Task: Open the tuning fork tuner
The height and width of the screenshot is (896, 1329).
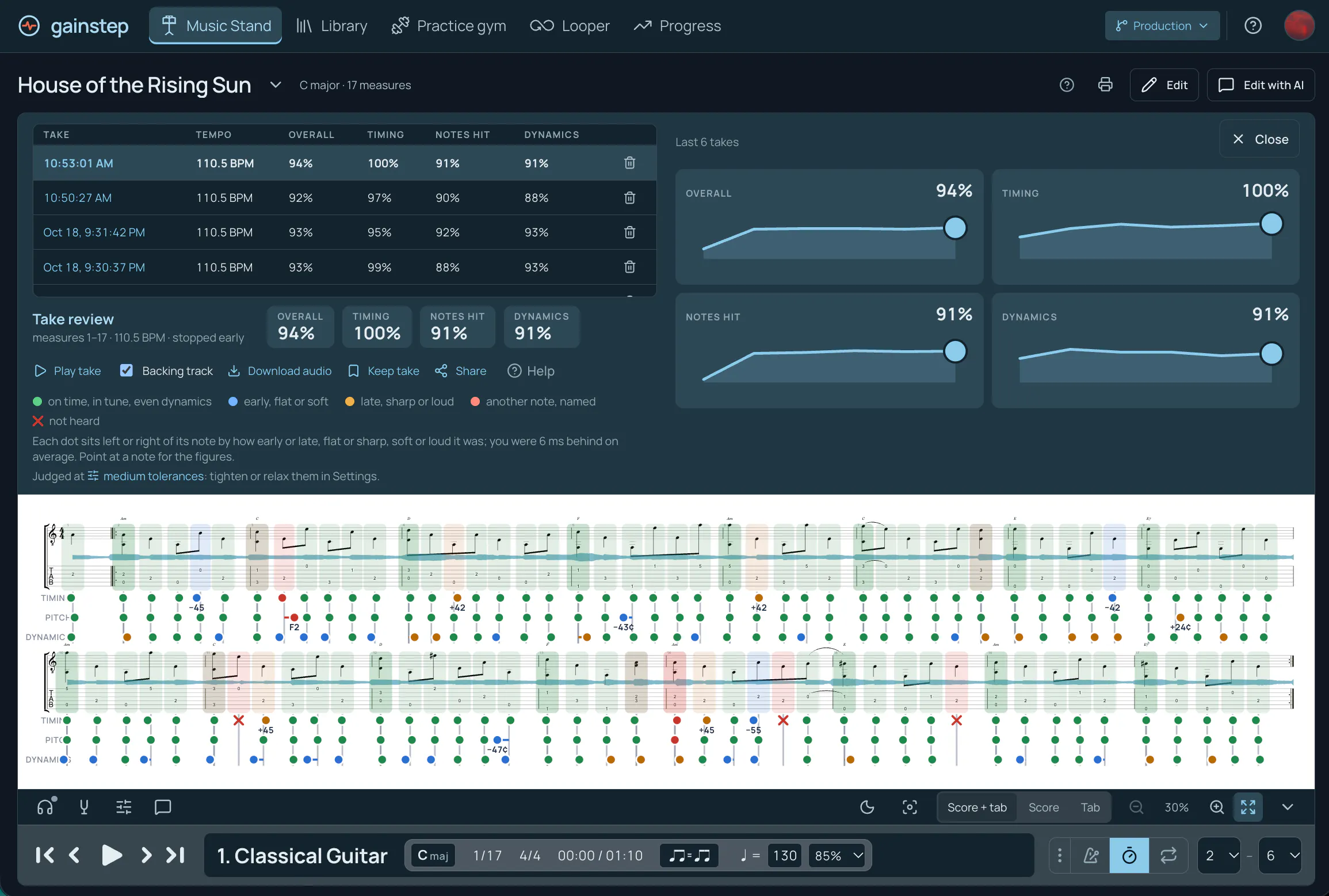Action: 84,807
